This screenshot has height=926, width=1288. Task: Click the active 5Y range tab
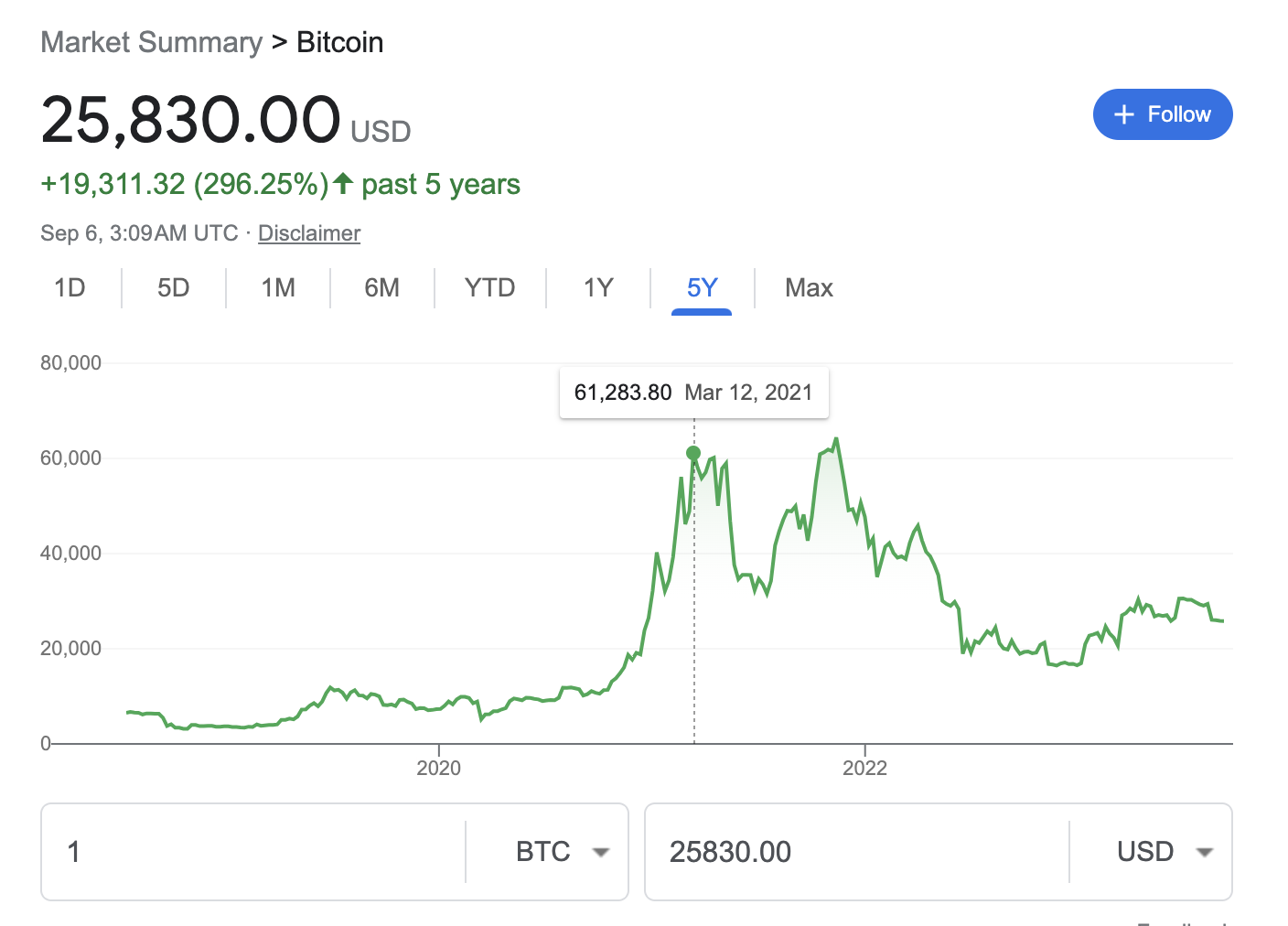click(702, 288)
